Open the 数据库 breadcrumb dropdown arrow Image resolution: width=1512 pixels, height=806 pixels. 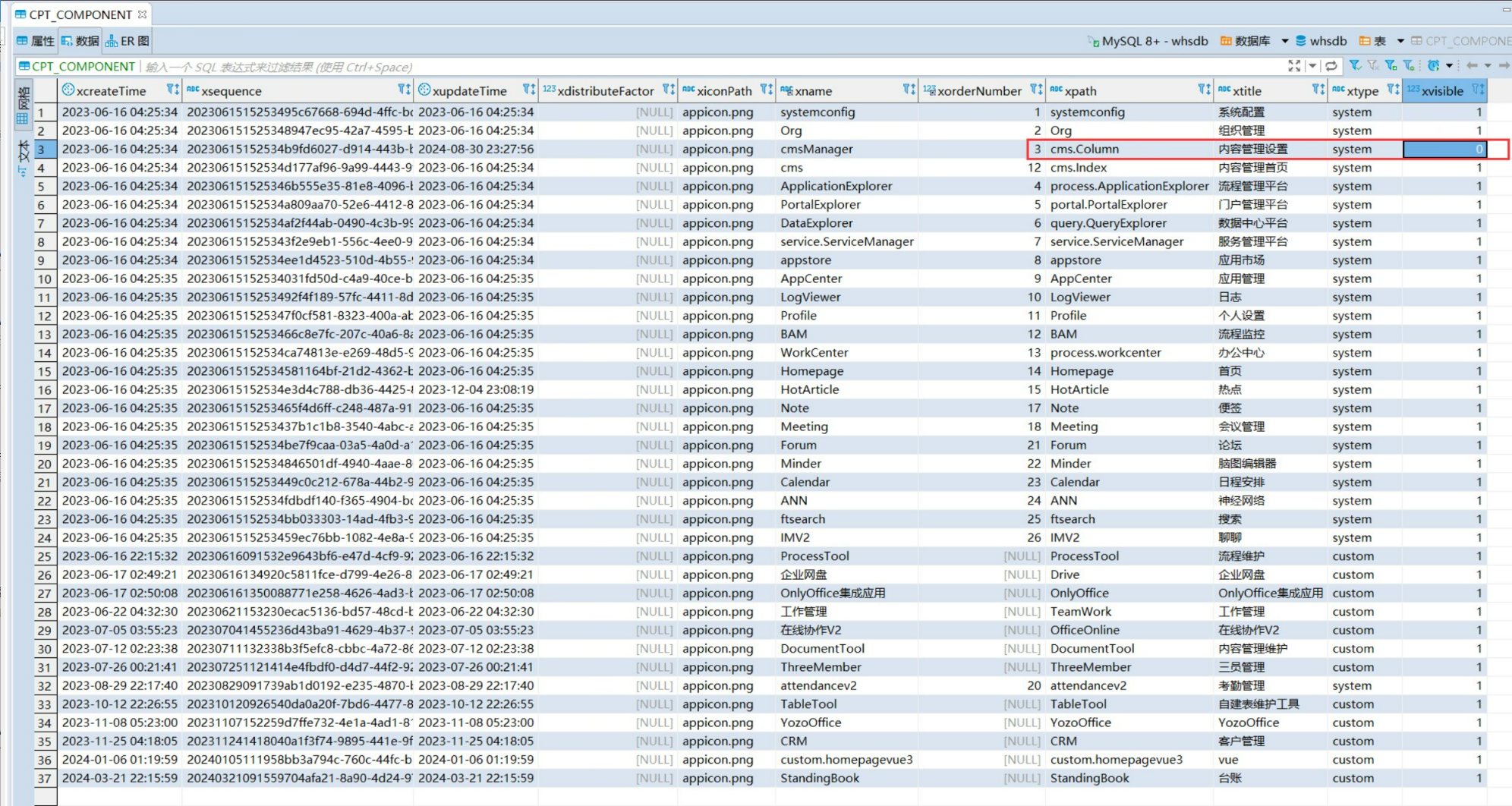(1284, 41)
